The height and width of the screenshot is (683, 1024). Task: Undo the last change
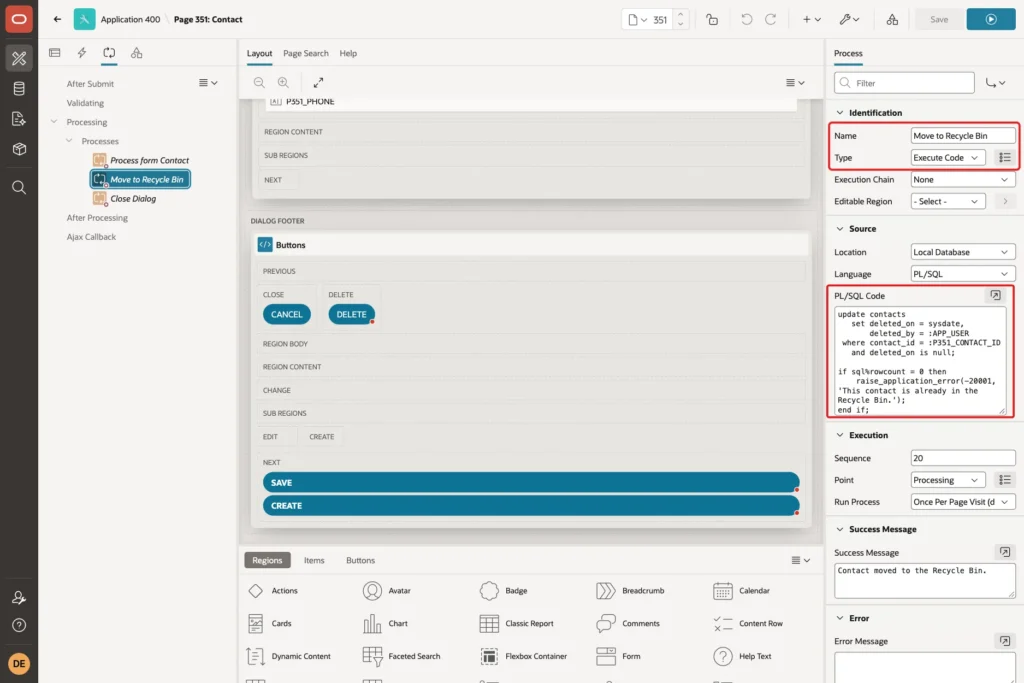(746, 20)
